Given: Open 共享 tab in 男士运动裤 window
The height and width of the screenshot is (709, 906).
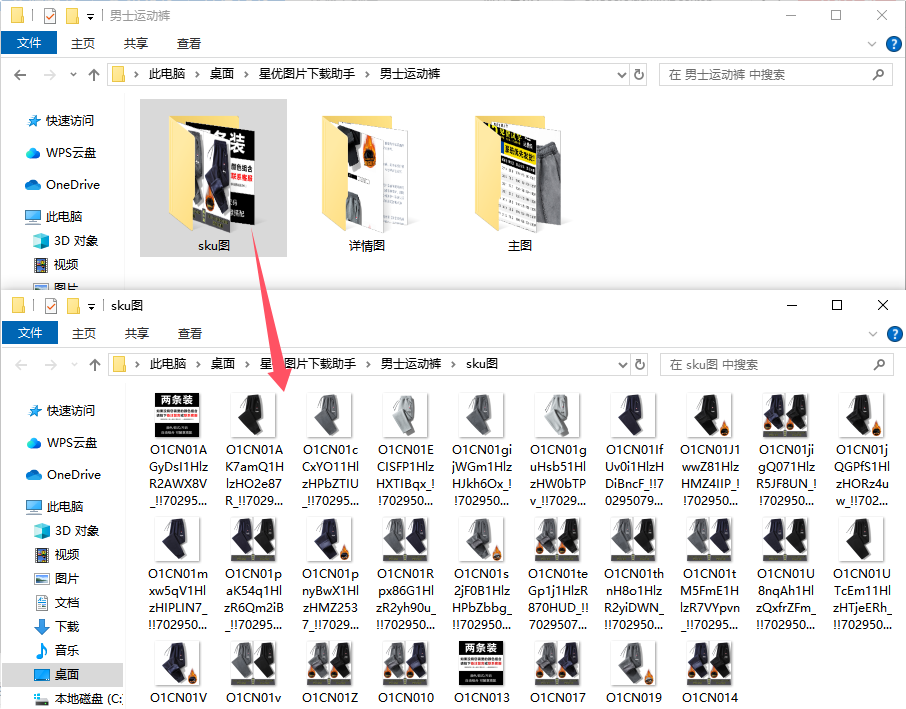Looking at the screenshot, I should [136, 43].
